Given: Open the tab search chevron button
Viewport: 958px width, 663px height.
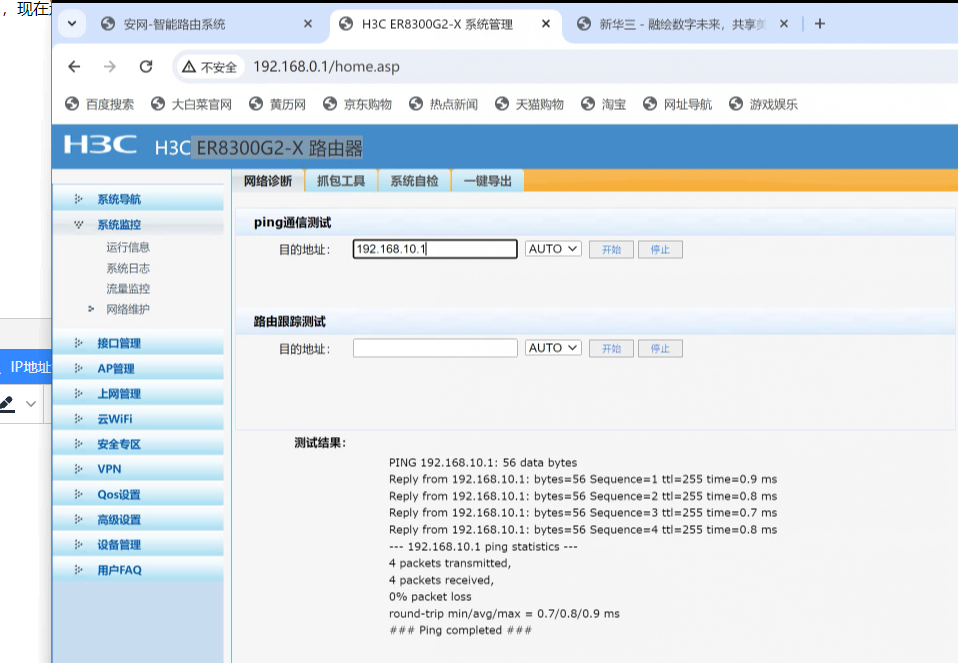Looking at the screenshot, I should tap(72, 24).
